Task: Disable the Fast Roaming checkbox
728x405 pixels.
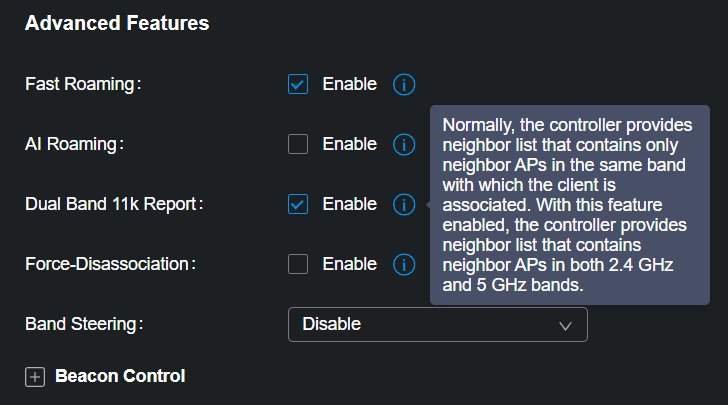Action: tap(298, 84)
